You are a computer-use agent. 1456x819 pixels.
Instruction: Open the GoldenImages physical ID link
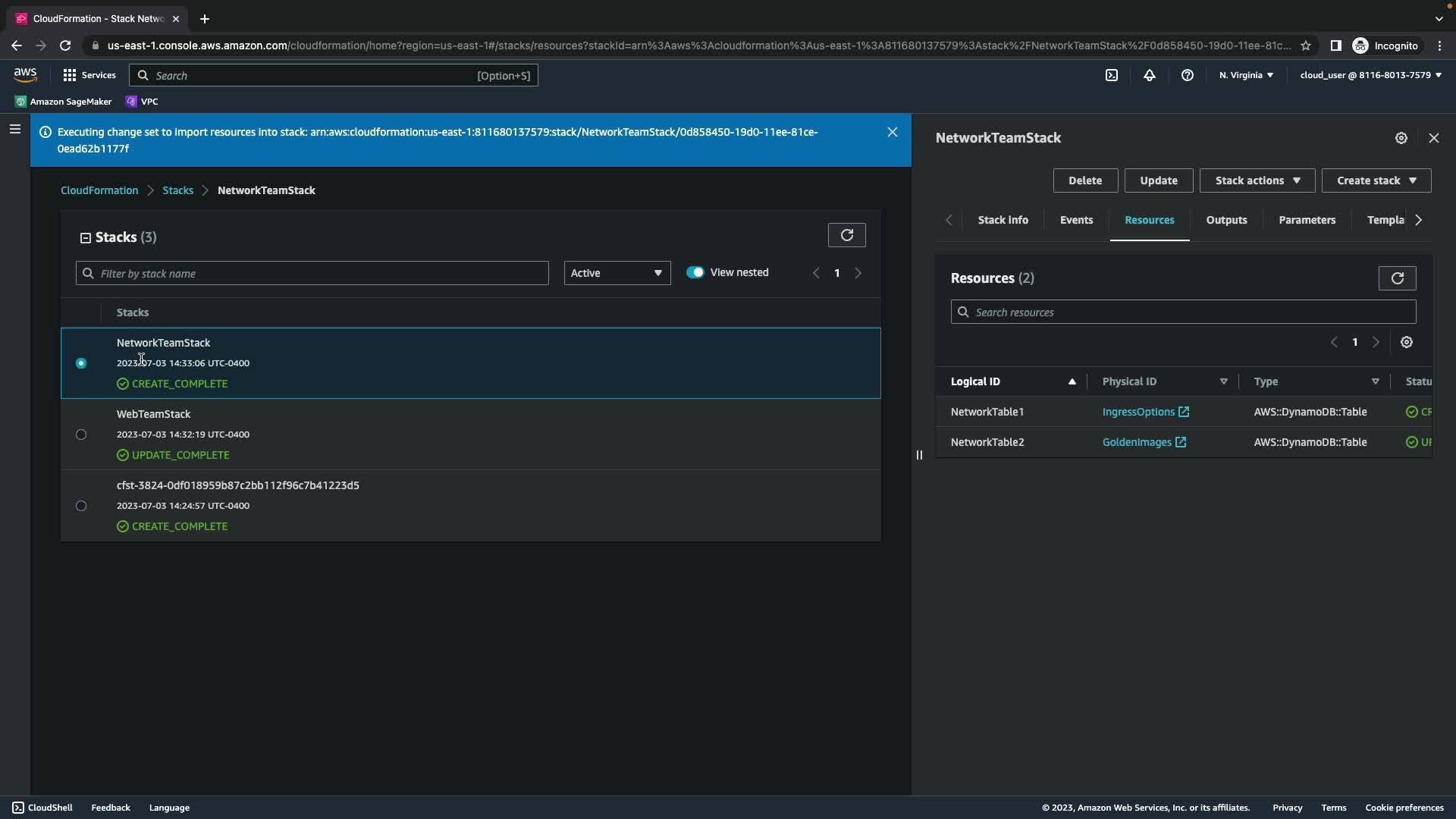[1136, 442]
